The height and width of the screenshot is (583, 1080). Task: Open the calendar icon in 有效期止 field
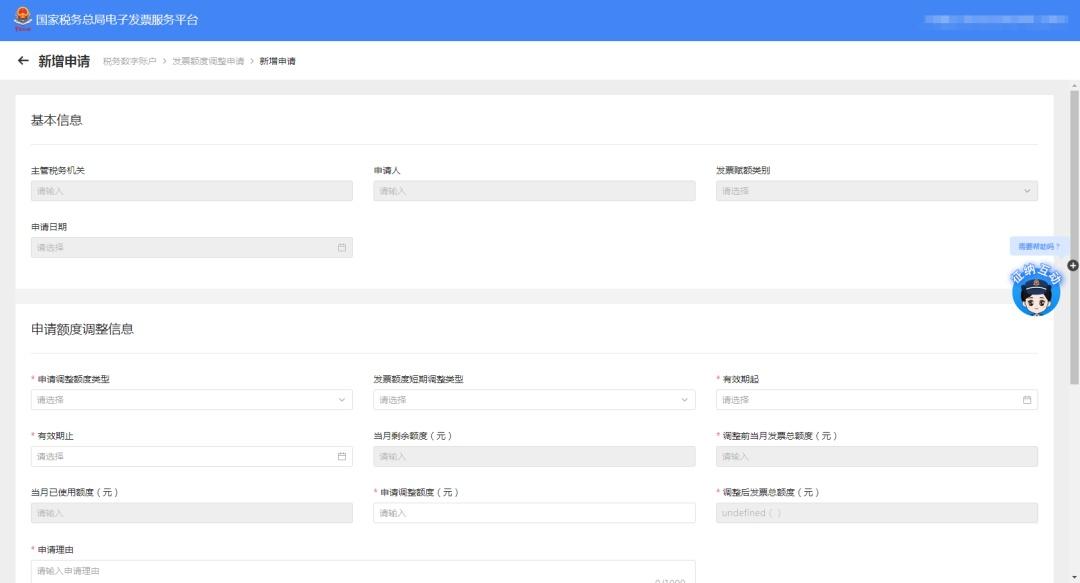coord(342,456)
